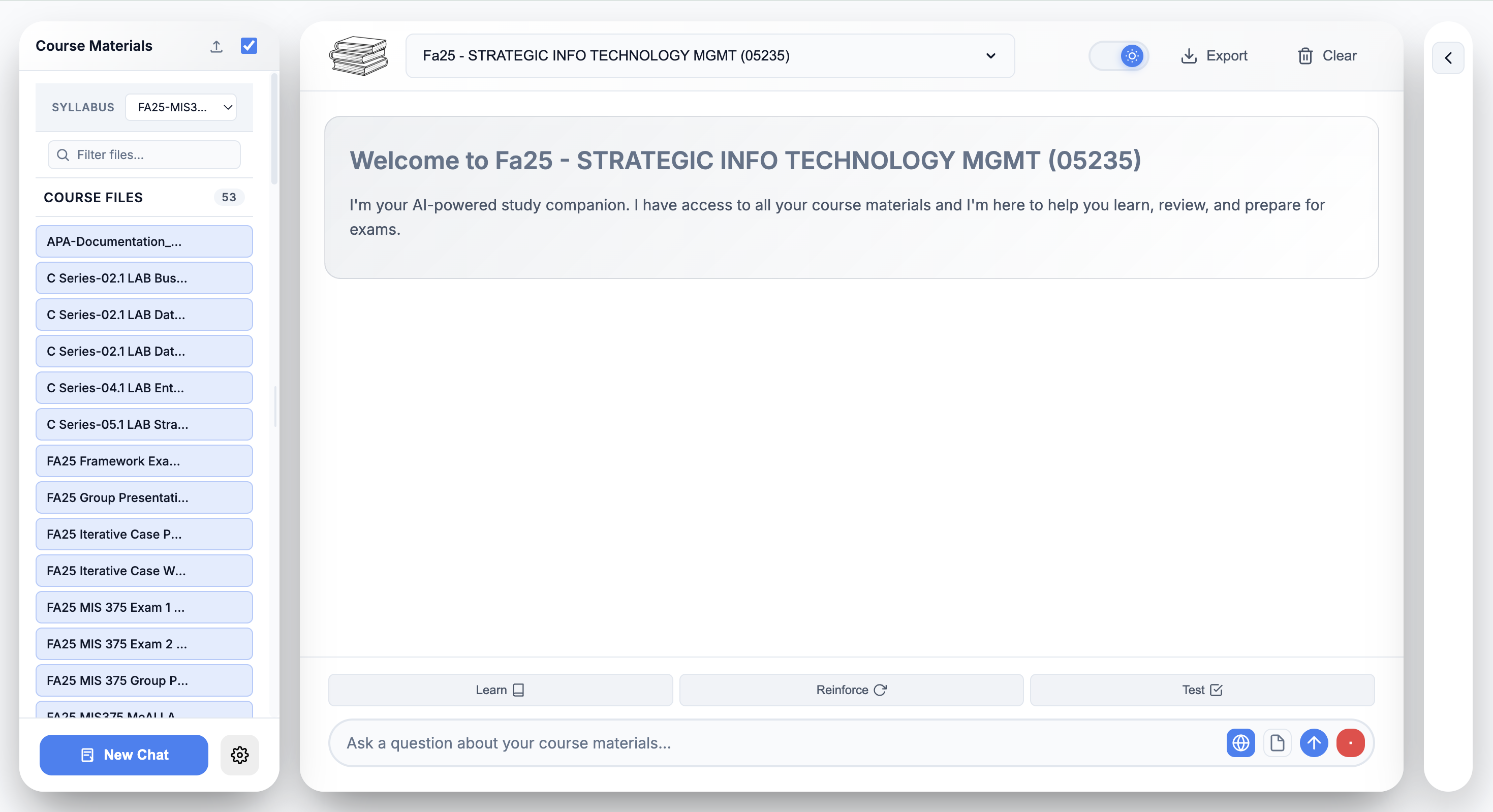Image resolution: width=1493 pixels, height=812 pixels.
Task: Click the red record button
Action: (1350, 743)
